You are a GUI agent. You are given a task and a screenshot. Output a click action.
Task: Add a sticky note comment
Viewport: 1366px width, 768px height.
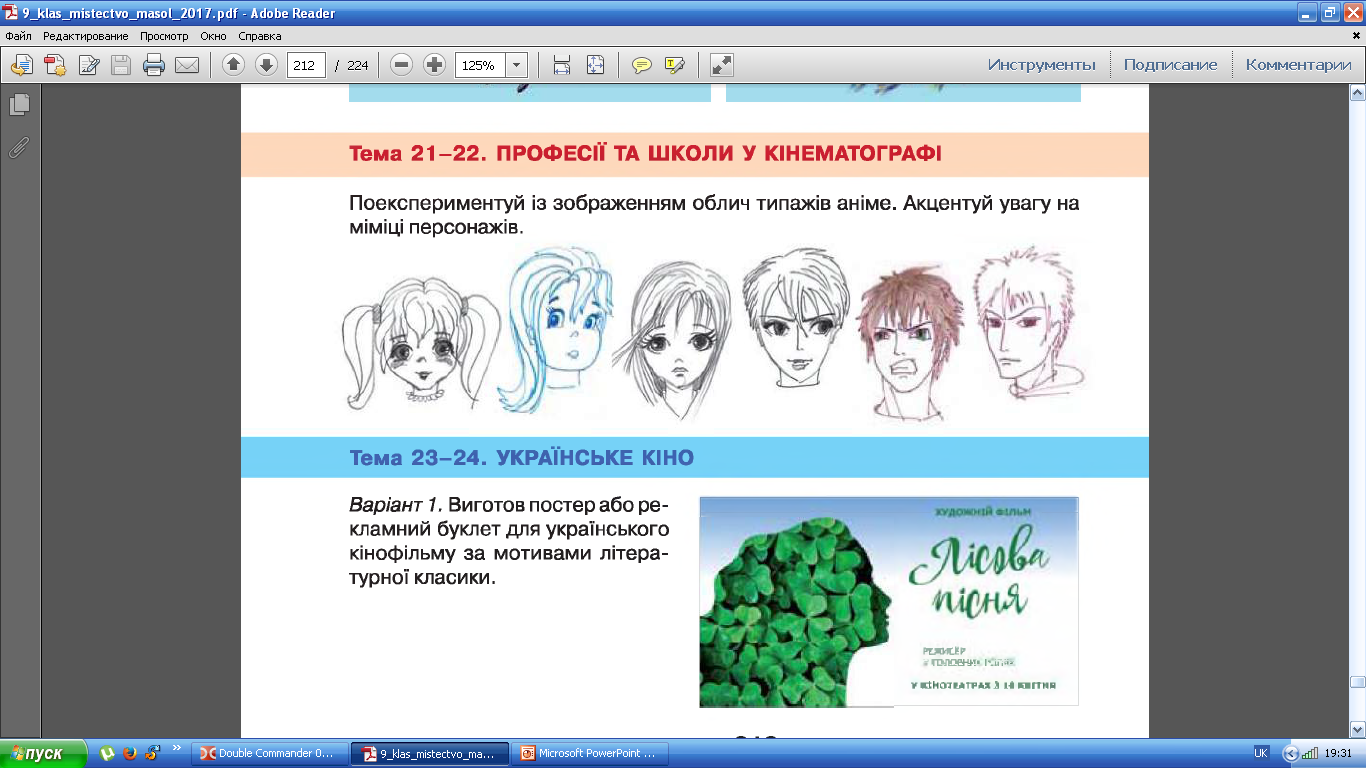click(642, 65)
